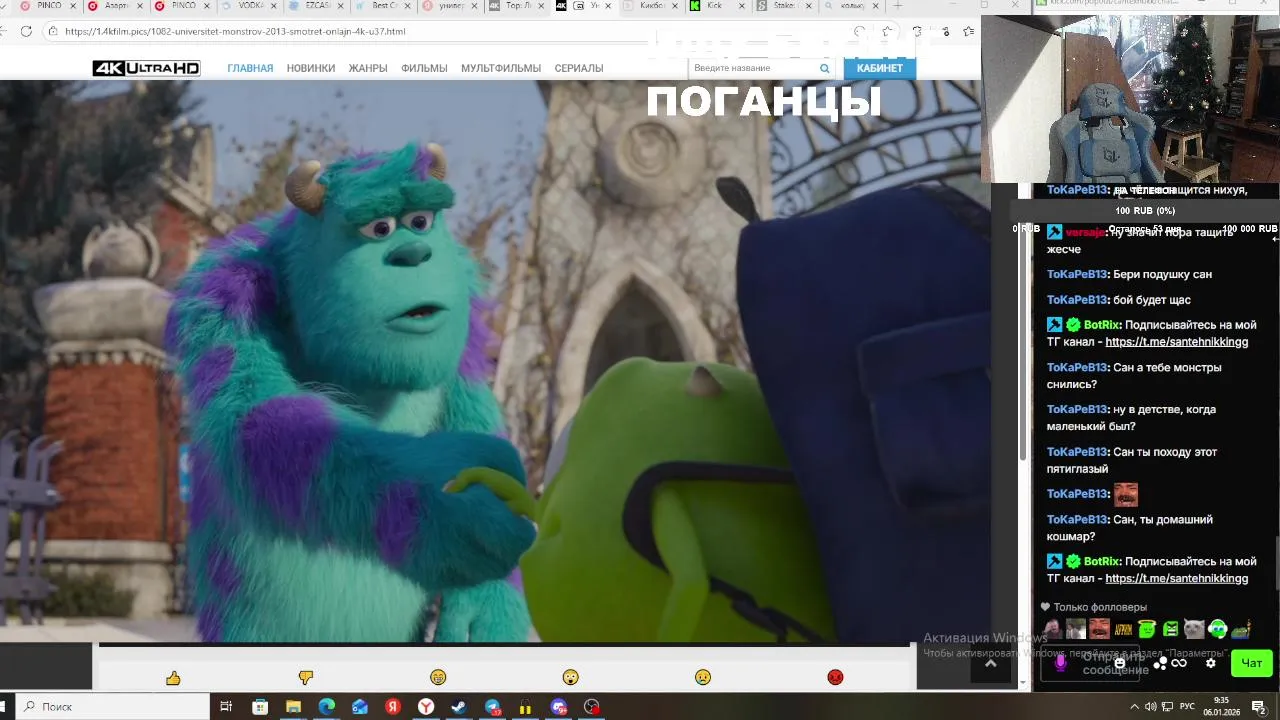Screen dimensions: 1280x720
Task: Click the video player frame
Action: click(495, 360)
